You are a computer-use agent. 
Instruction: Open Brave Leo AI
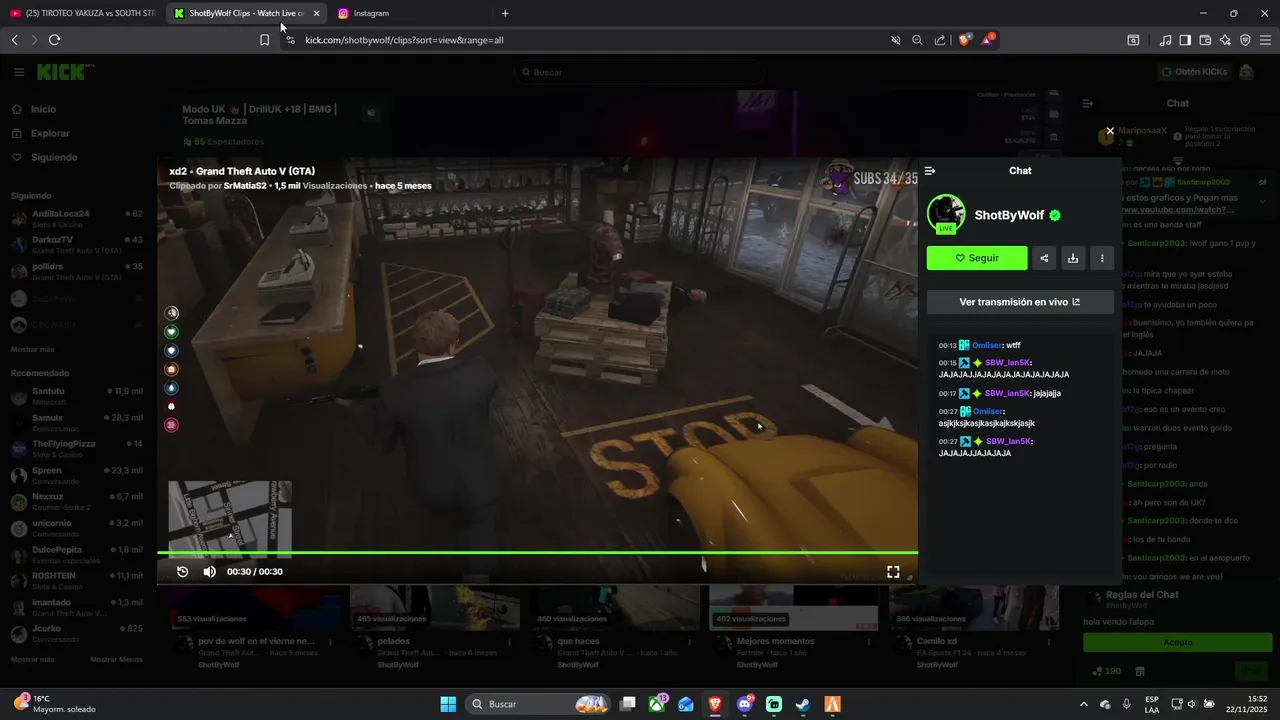(1225, 40)
